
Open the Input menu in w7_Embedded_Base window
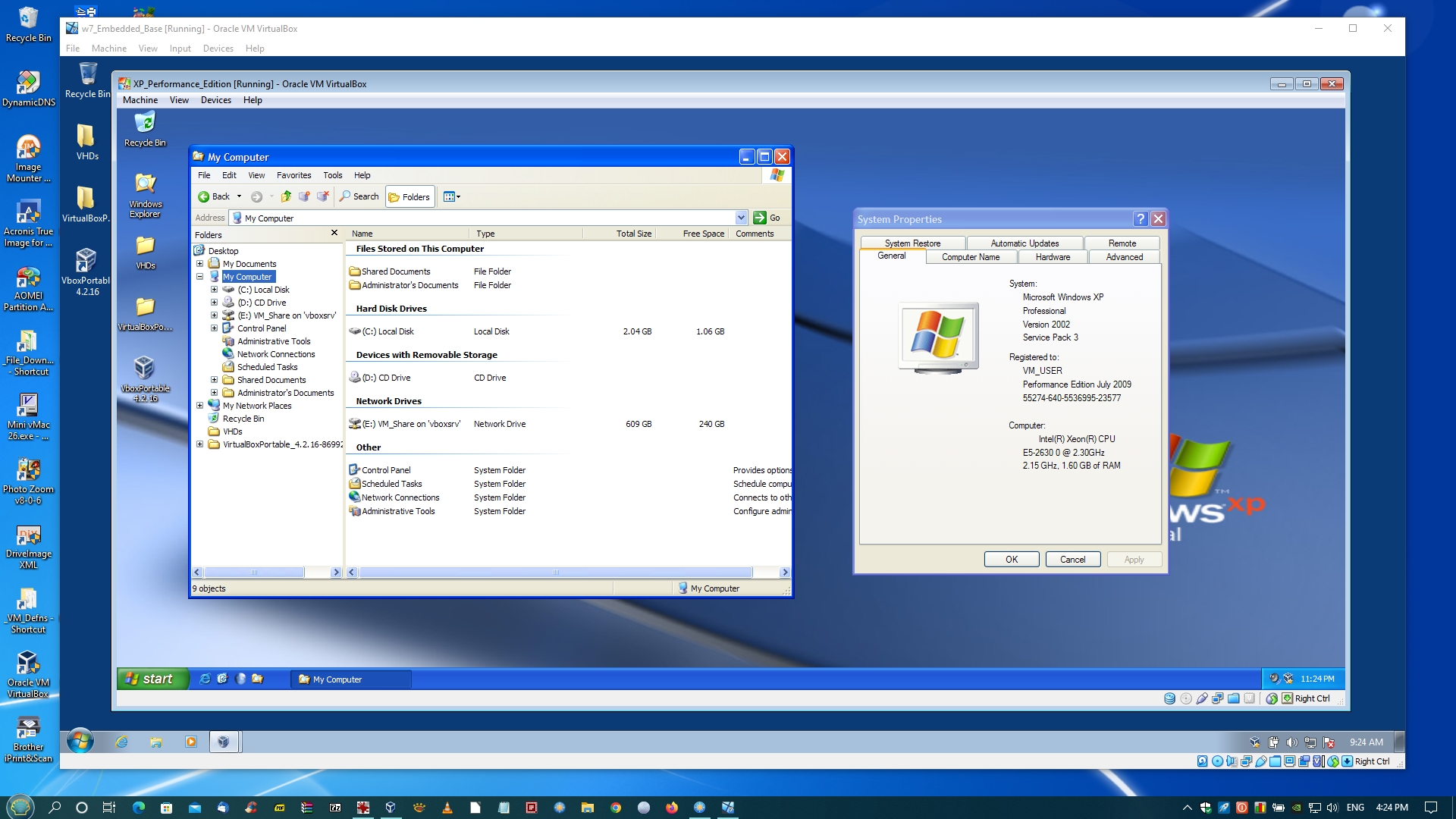tap(180, 49)
